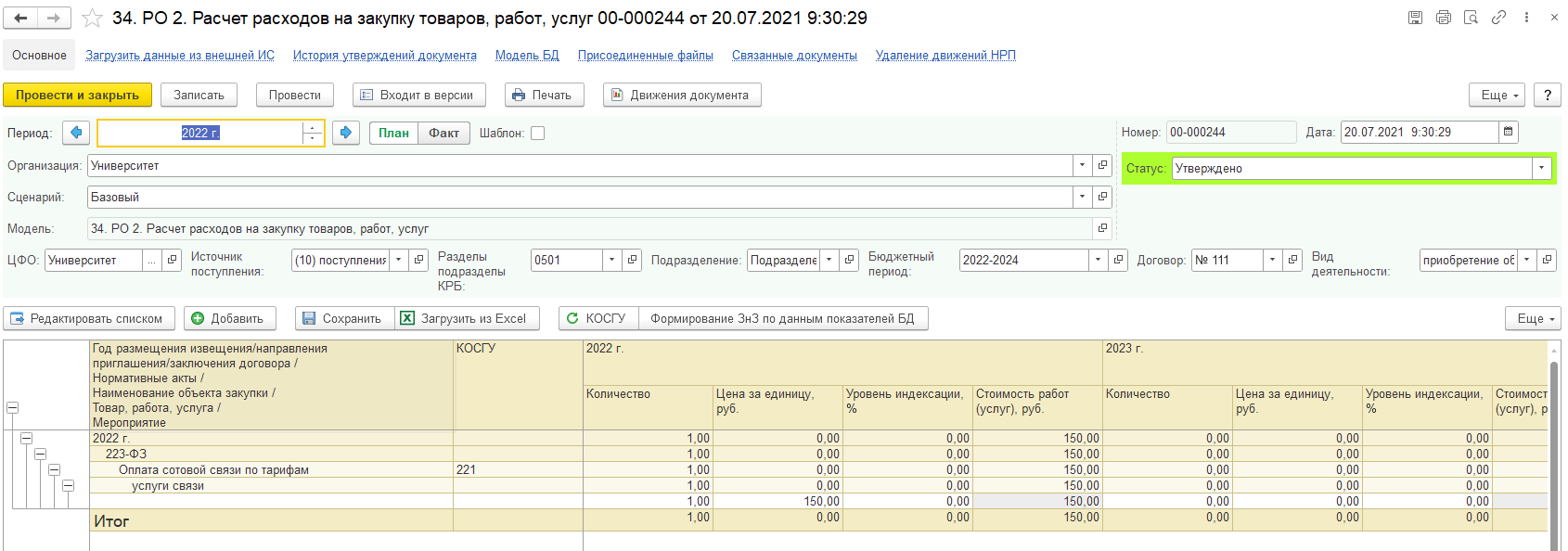Open Вид деятельности record via open icon

1547,260
